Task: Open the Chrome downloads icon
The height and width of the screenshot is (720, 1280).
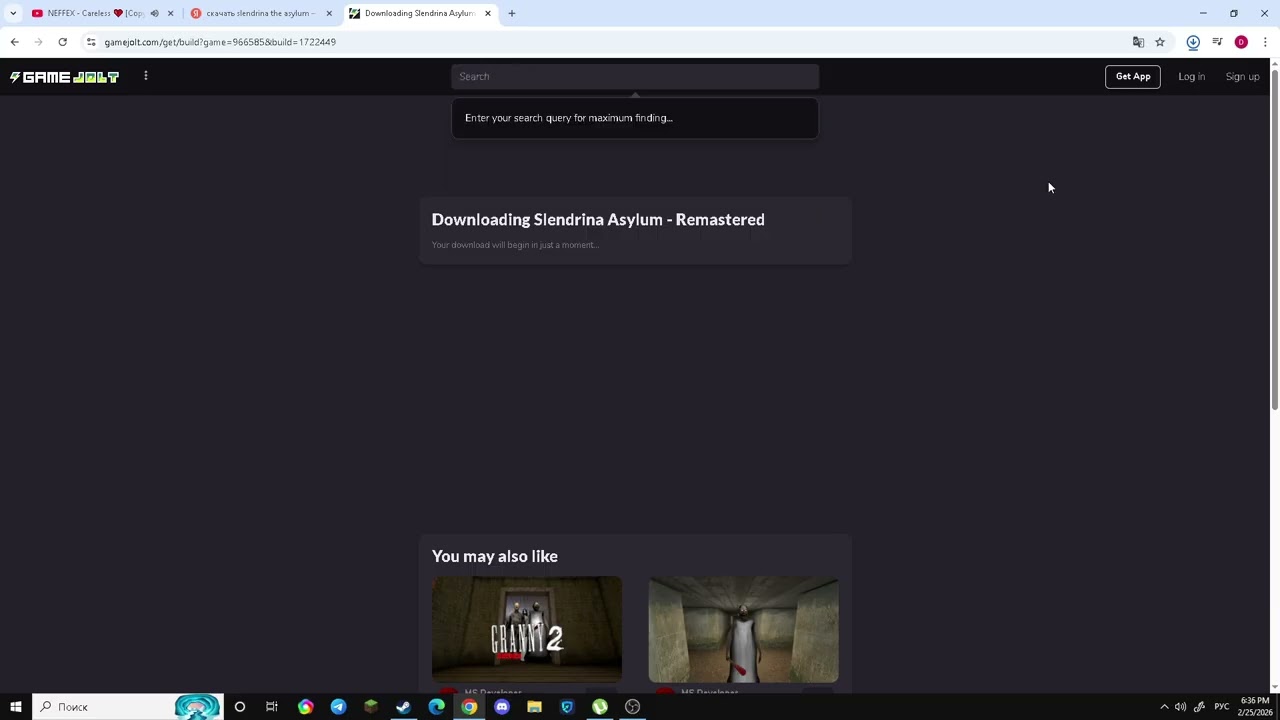Action: point(1193,42)
